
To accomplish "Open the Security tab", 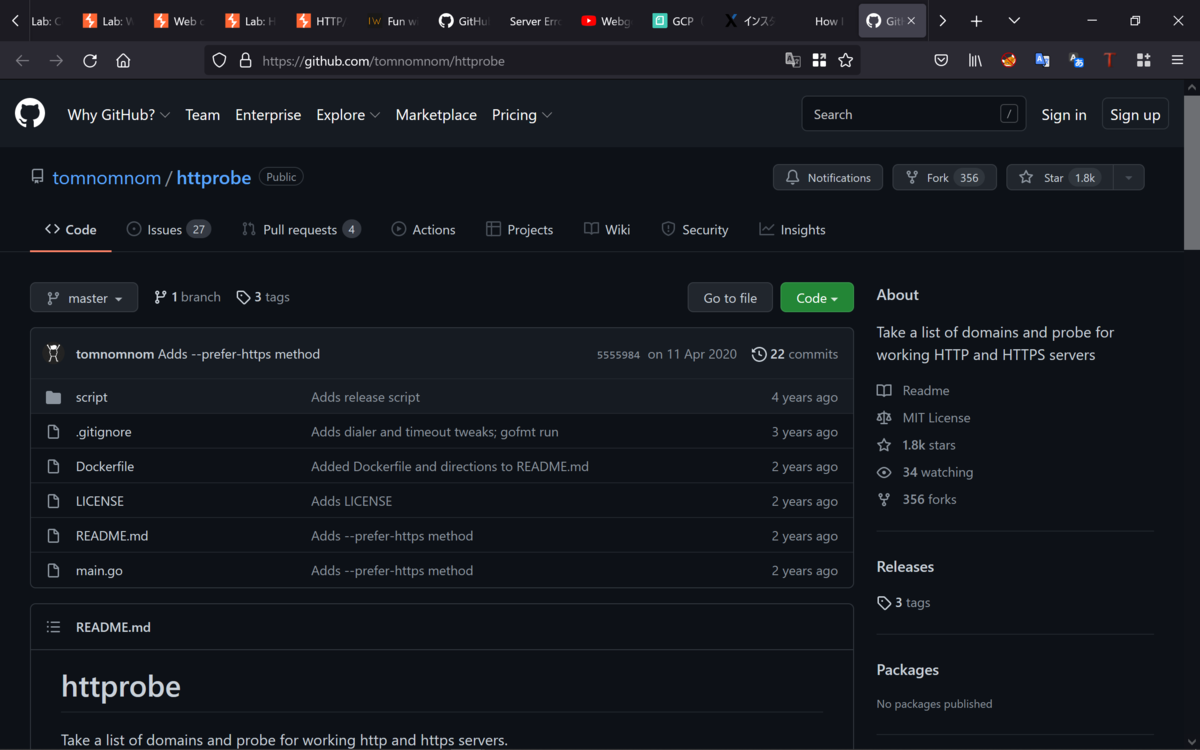I will [695, 230].
